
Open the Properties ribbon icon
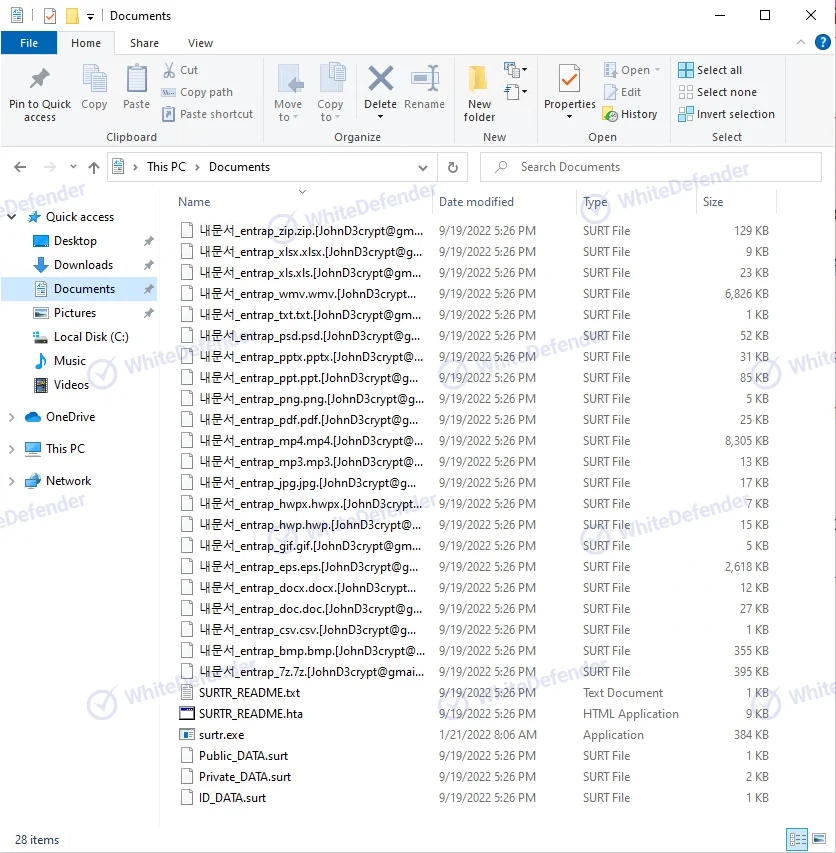[x=569, y=80]
